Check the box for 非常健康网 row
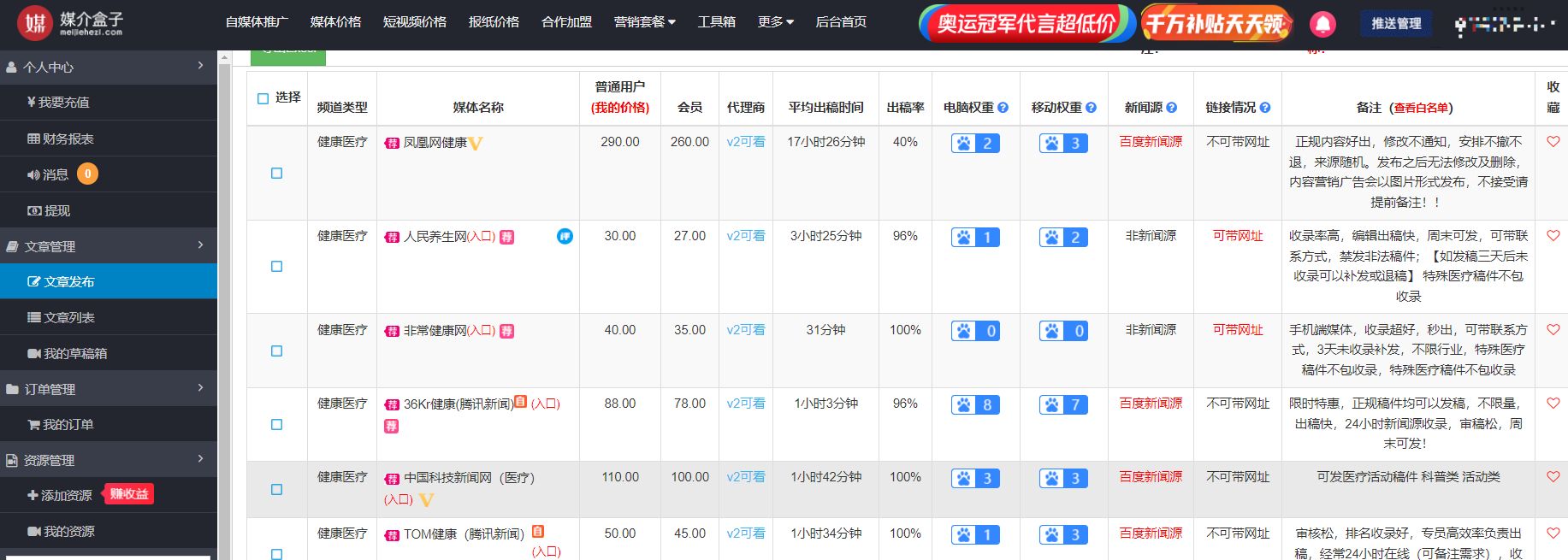 click(276, 351)
